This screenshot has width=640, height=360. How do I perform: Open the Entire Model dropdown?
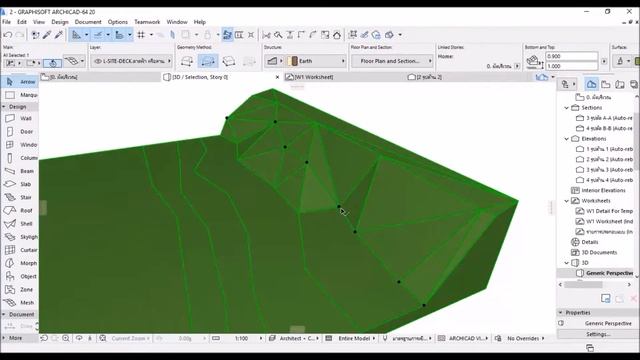coord(353,338)
